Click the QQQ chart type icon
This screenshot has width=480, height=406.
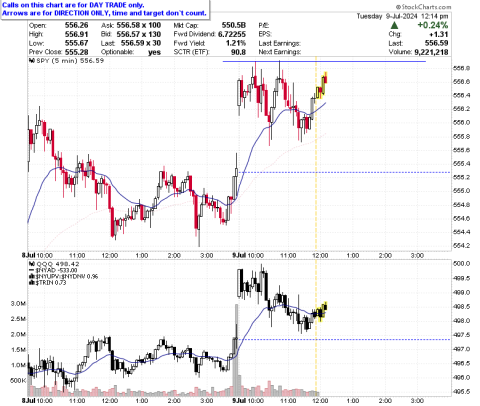click(32, 264)
